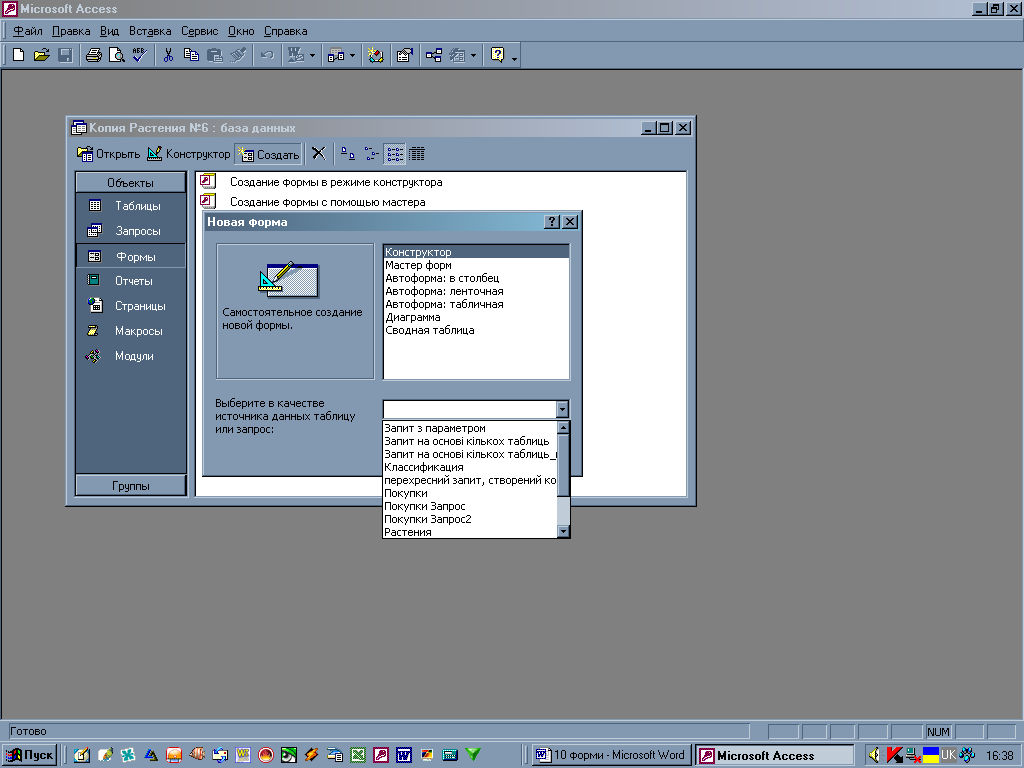Click the Print toolbar icon
Screen dimensions: 1024x768
[93, 55]
